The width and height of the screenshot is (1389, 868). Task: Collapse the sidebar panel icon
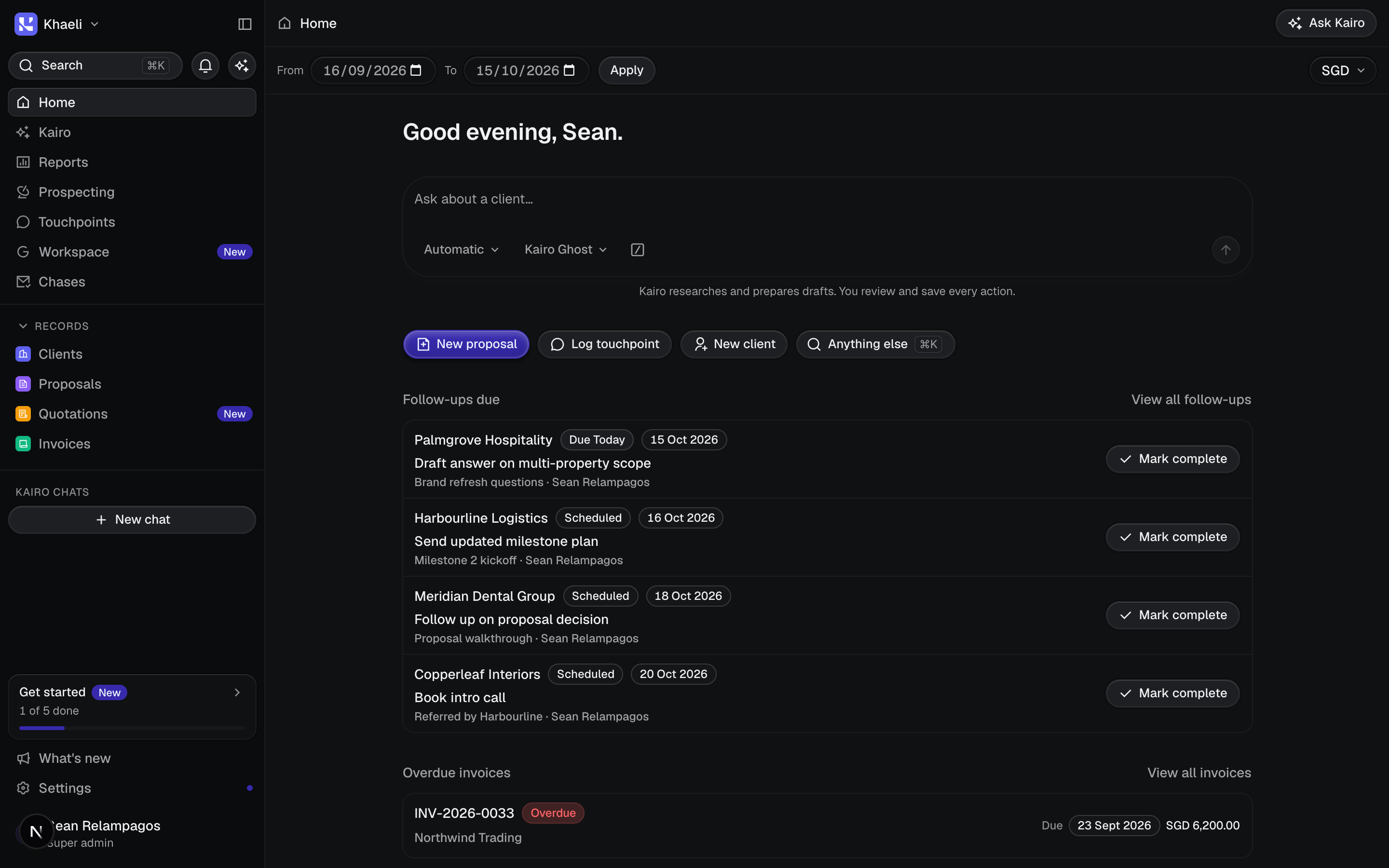[x=245, y=24]
